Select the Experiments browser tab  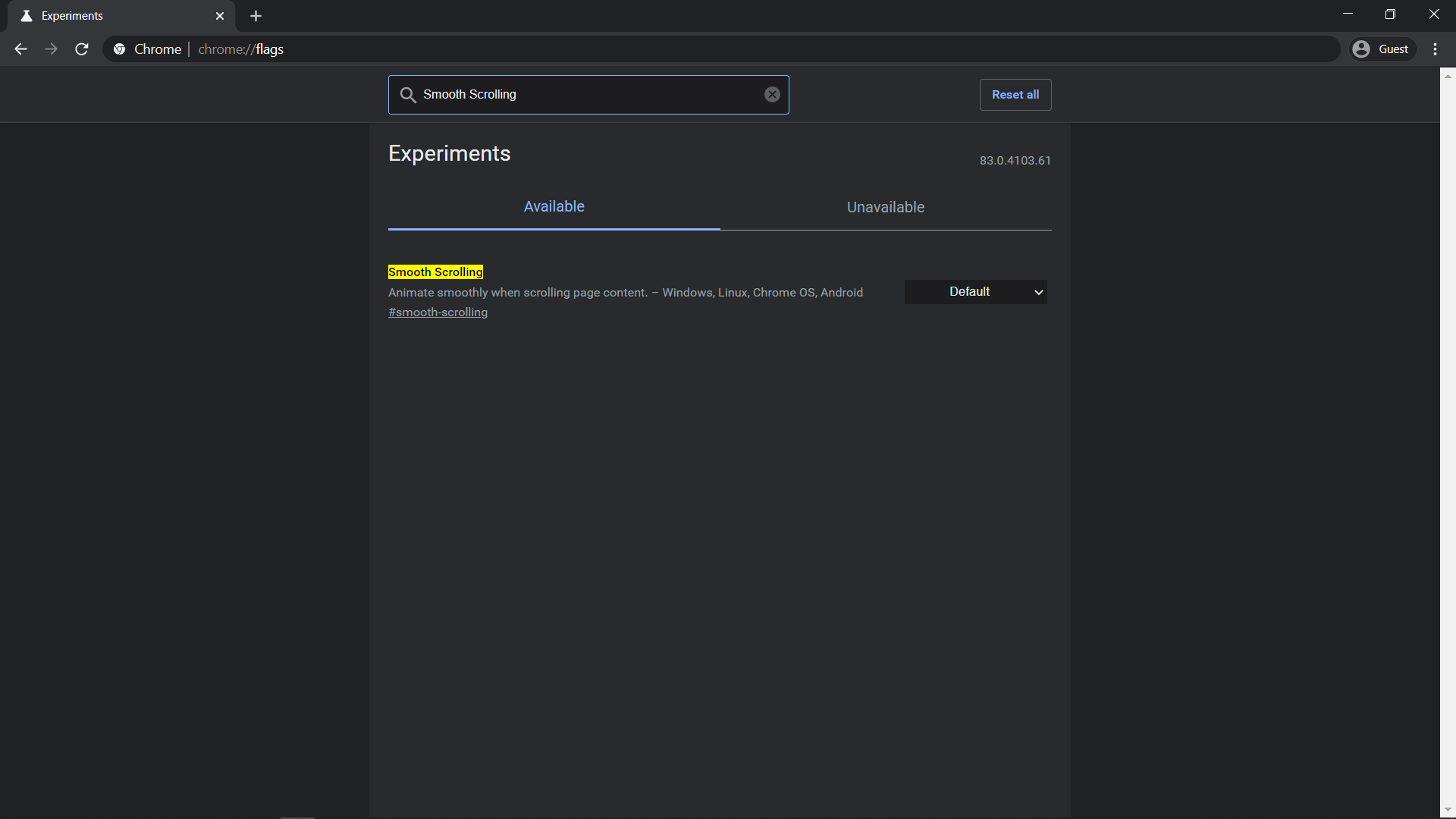[x=121, y=16]
